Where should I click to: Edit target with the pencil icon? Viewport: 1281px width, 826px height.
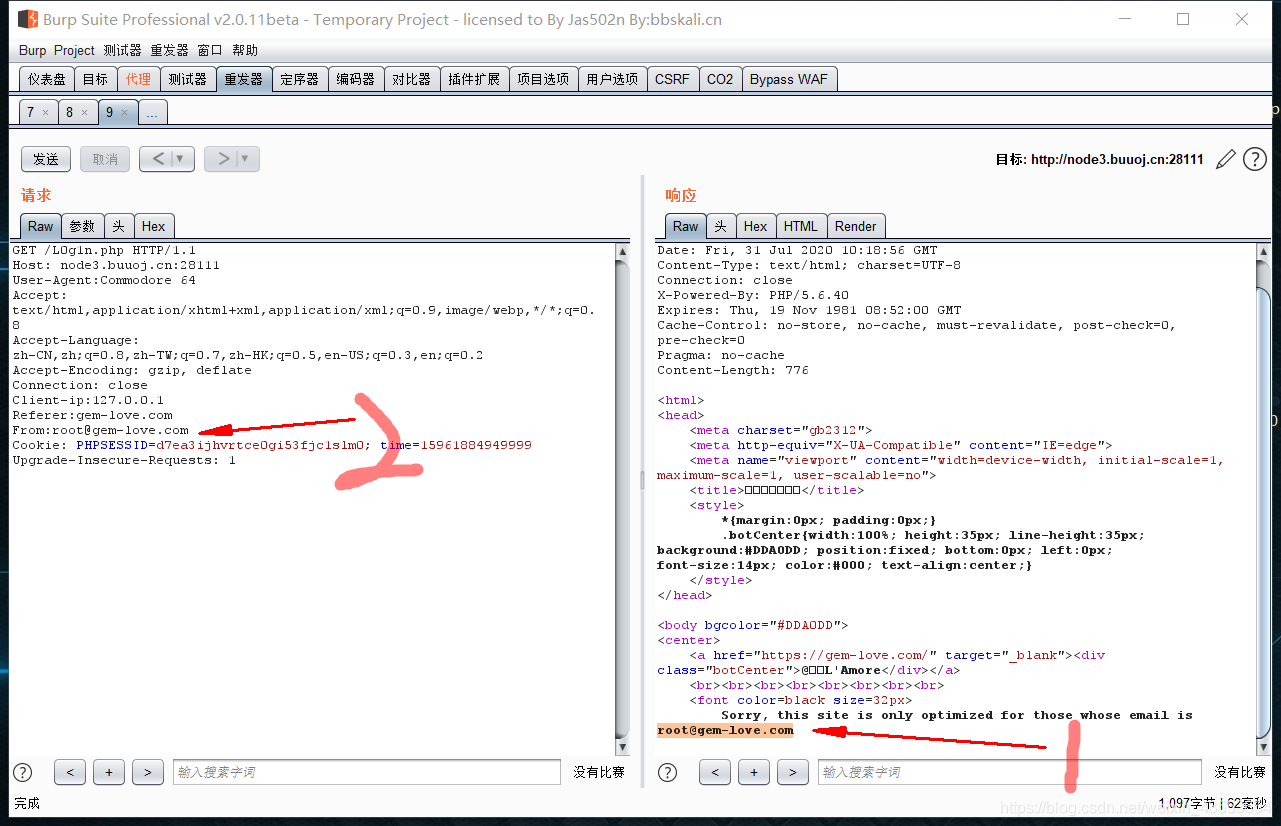[x=1225, y=159]
